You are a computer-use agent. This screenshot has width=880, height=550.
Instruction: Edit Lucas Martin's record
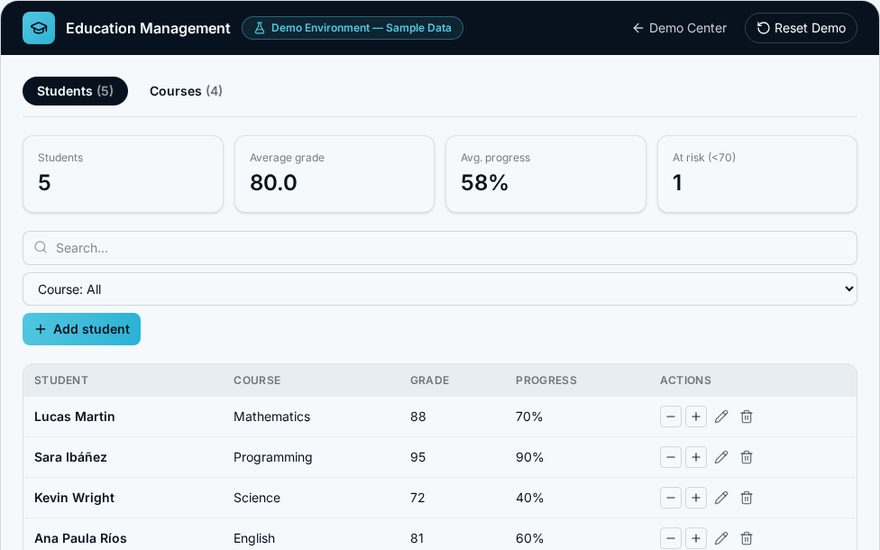[x=721, y=417]
